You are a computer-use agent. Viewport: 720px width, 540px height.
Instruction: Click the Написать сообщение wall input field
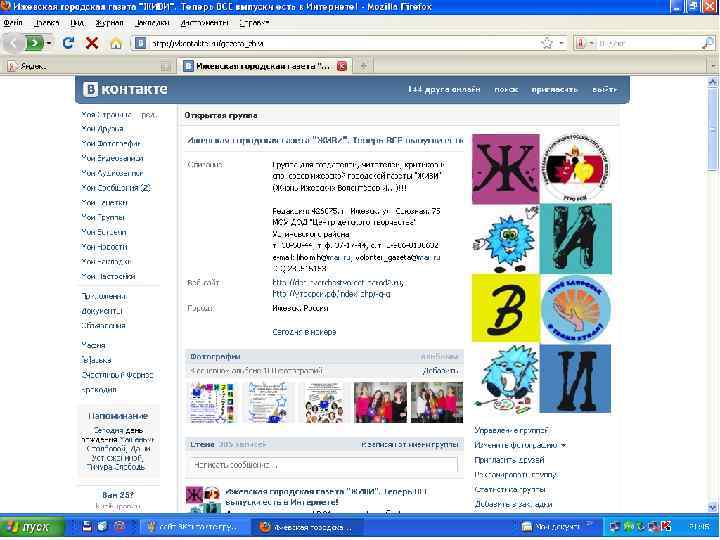pos(323,465)
